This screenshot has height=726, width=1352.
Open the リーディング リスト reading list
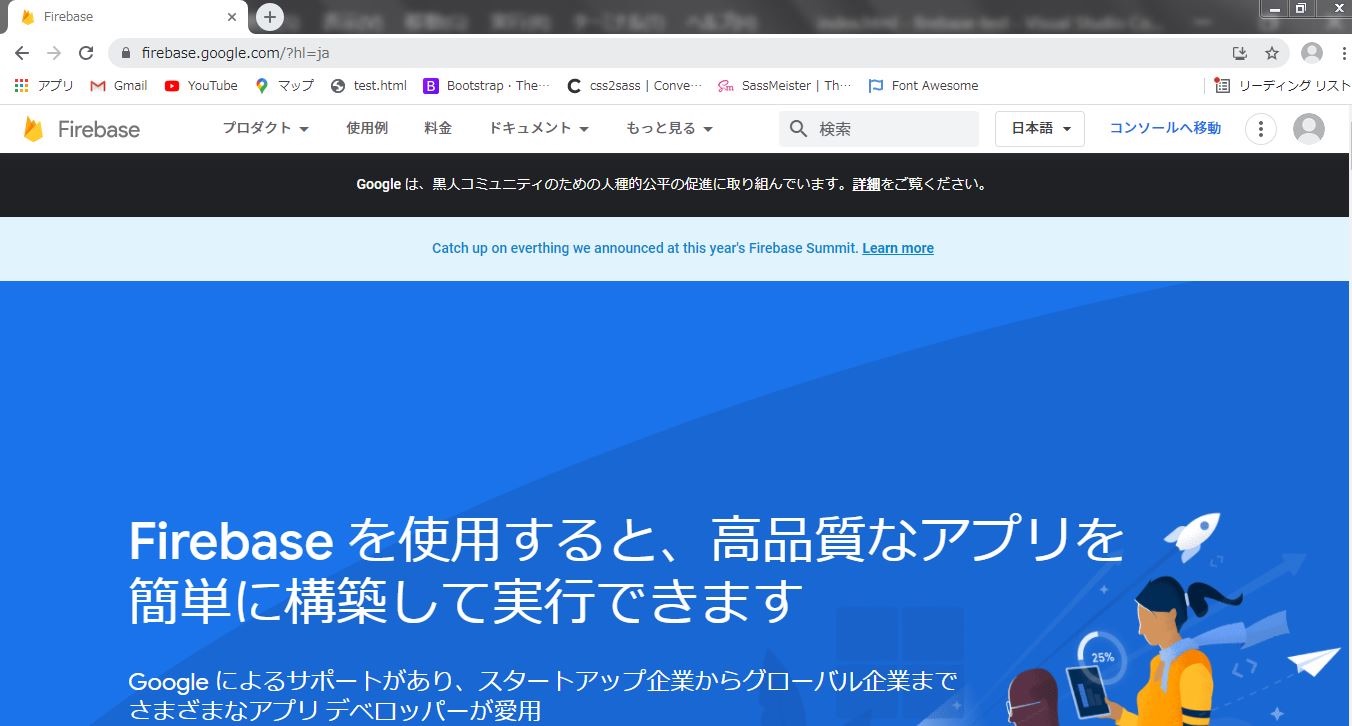pos(1282,86)
